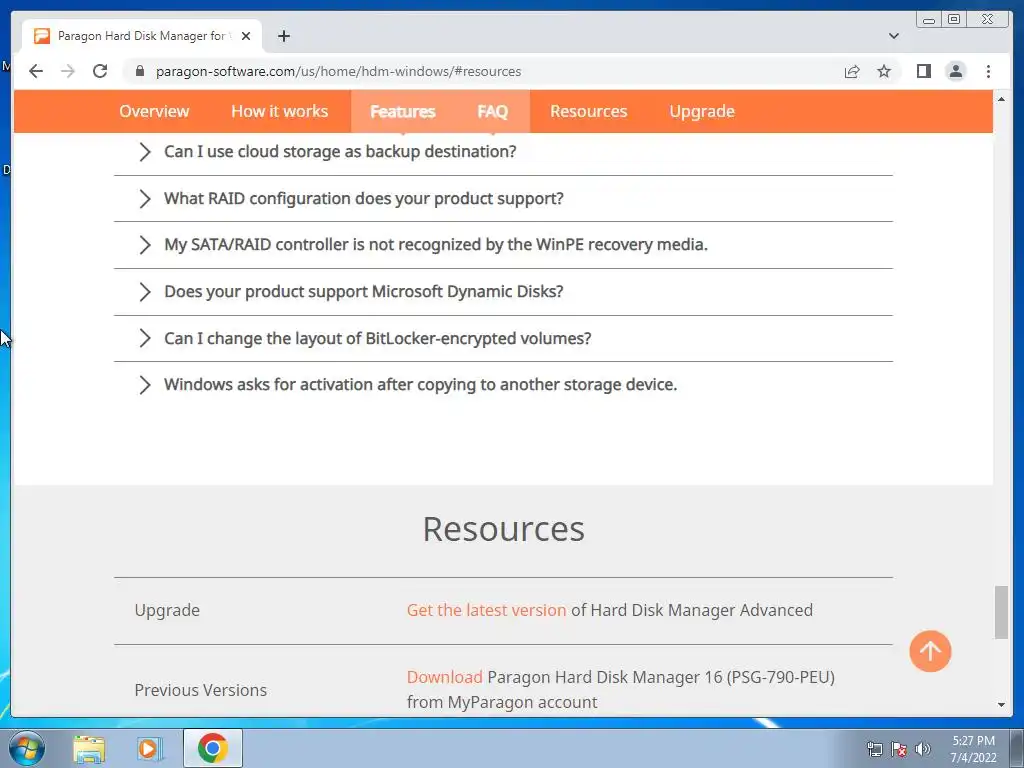Click the Download link for Hard Disk Manager 16
1024x768 pixels.
(444, 677)
